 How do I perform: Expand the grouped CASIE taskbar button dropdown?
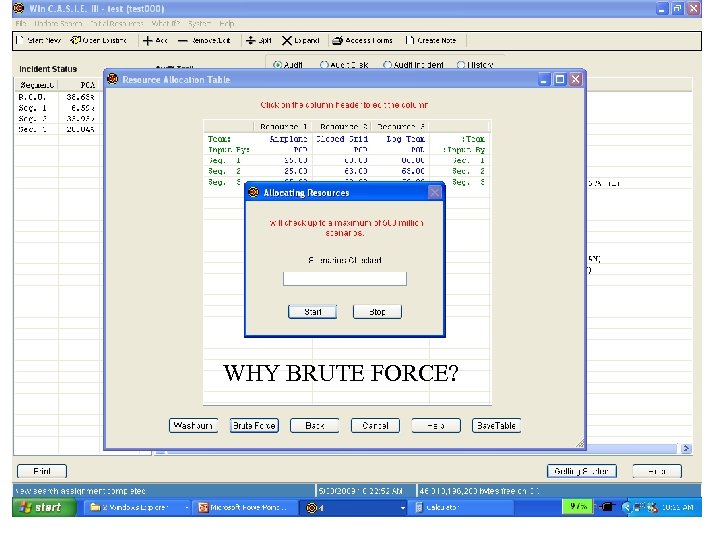(x=403, y=508)
